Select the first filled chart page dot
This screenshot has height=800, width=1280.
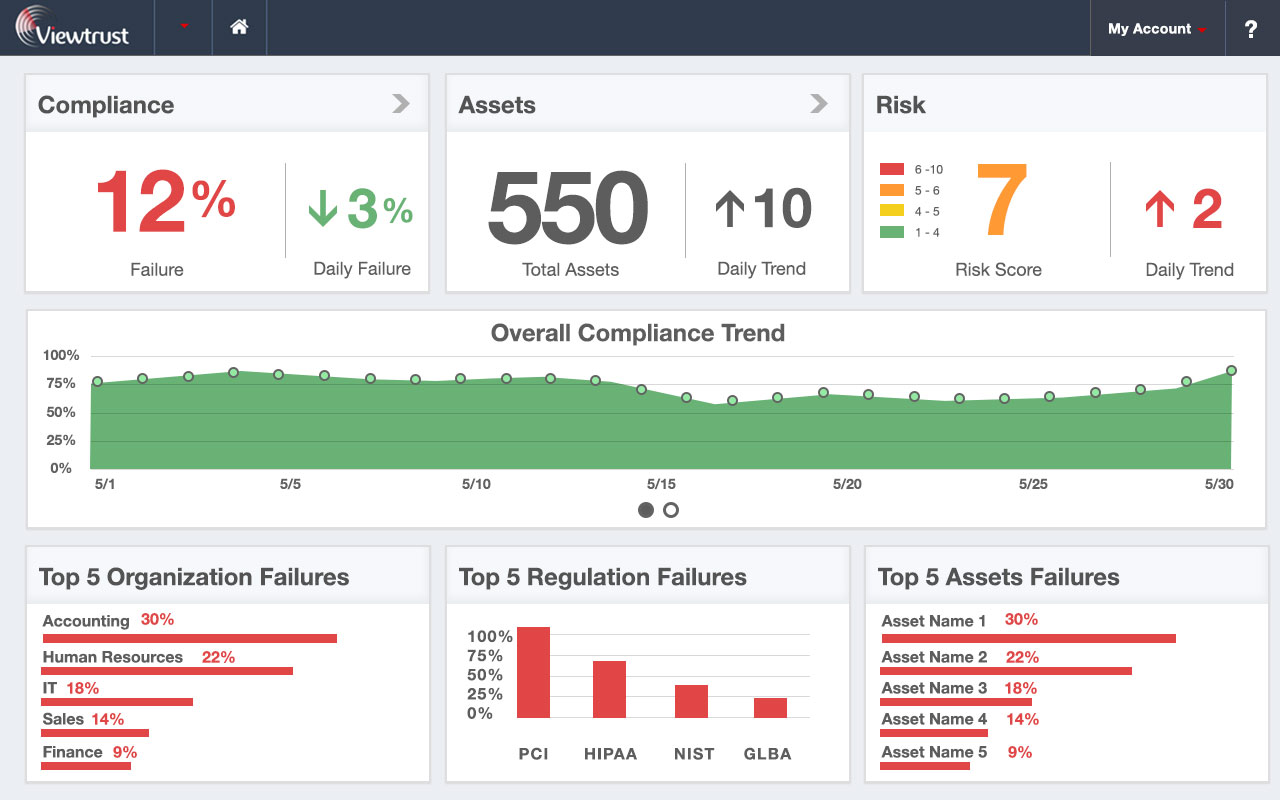point(646,510)
